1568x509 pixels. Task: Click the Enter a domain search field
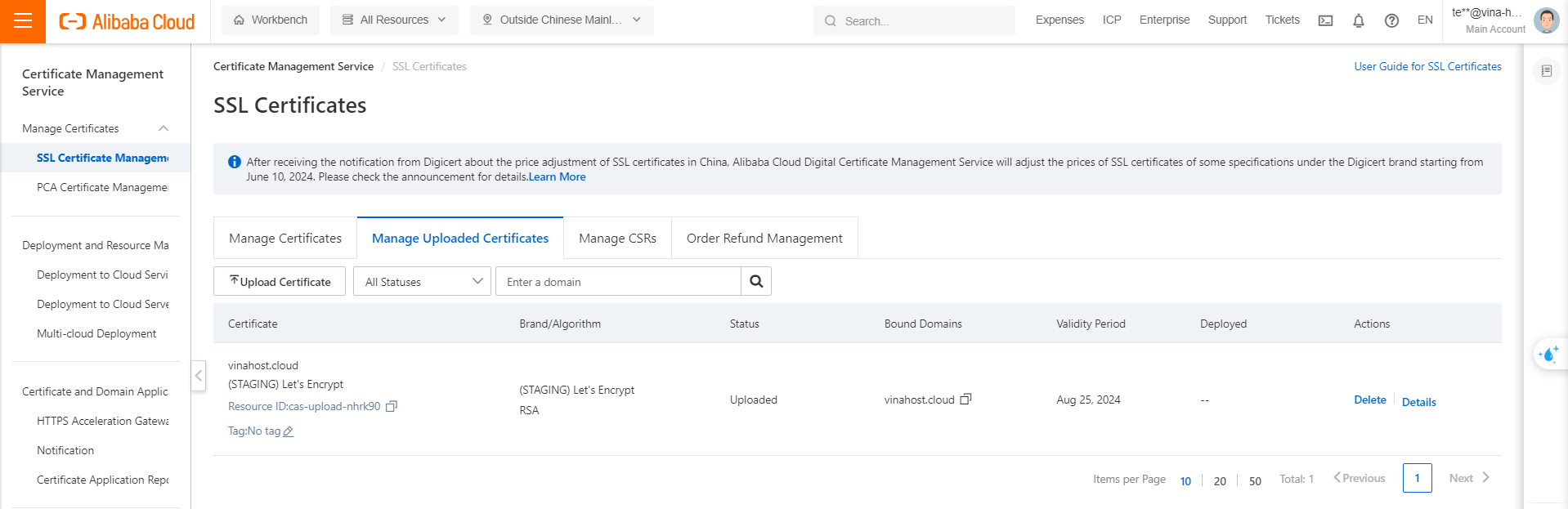coord(618,281)
